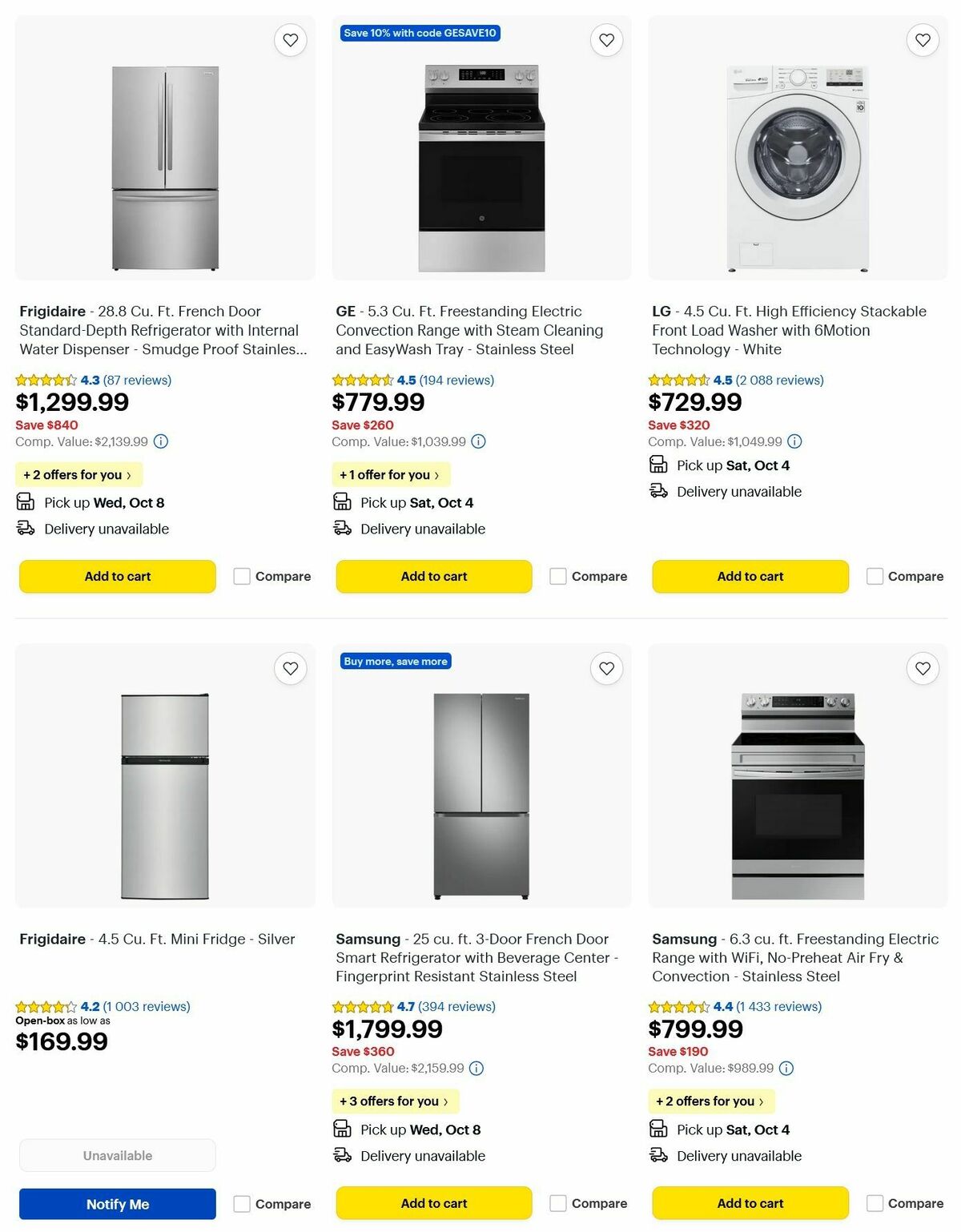Image resolution: width=961 pixels, height=1232 pixels.
Task: Favorite the Frigidaire mini fridge via heart icon
Action: (x=292, y=667)
